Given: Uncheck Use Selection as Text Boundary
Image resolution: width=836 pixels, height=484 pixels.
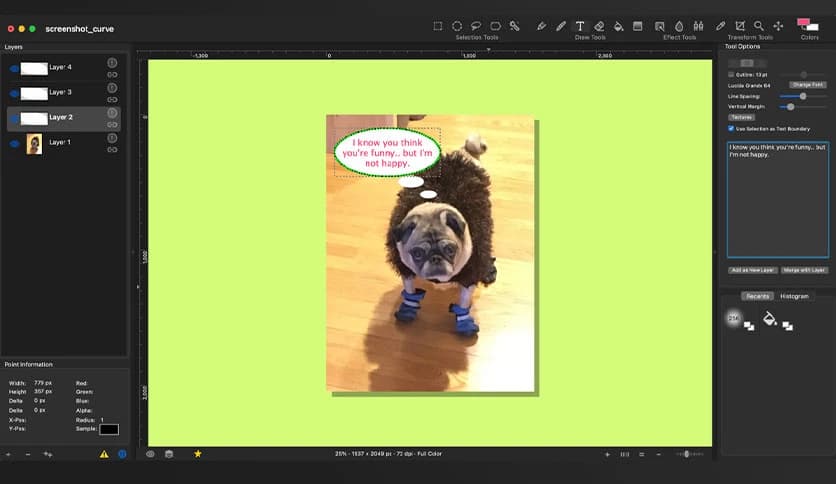Looking at the screenshot, I should 731,128.
